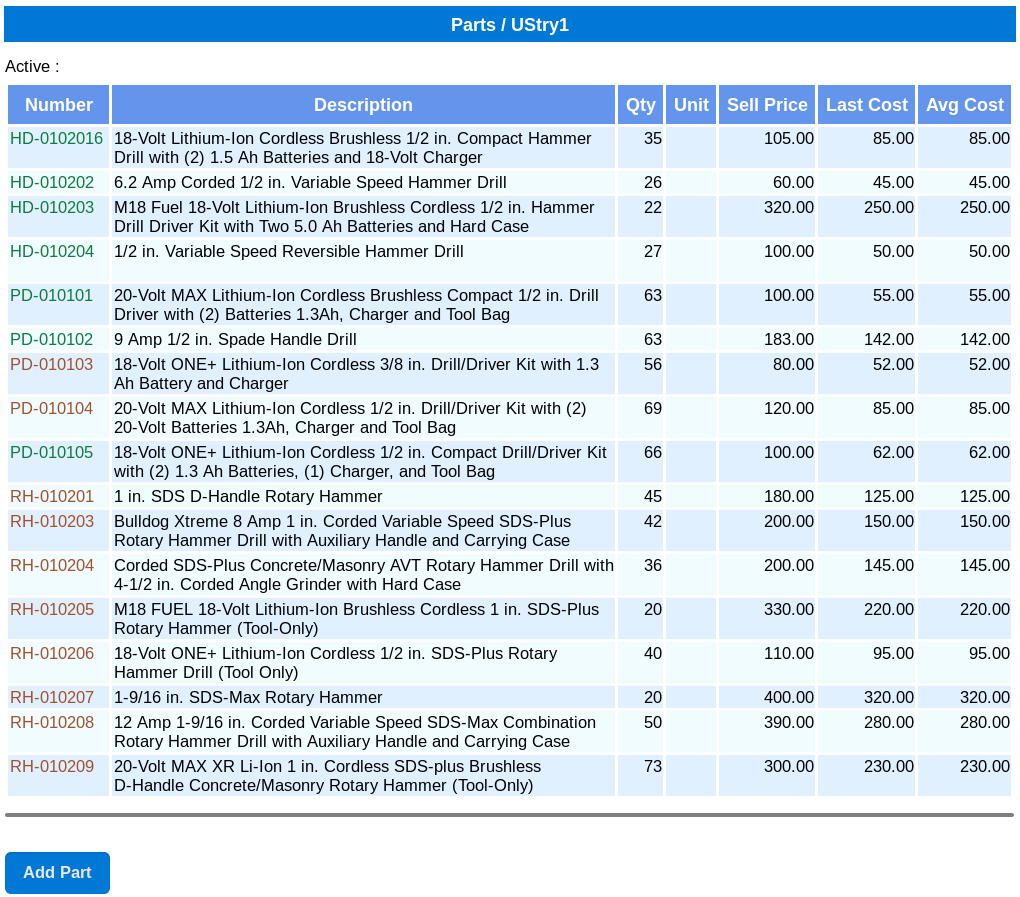Open part RH-010201

[x=52, y=496]
